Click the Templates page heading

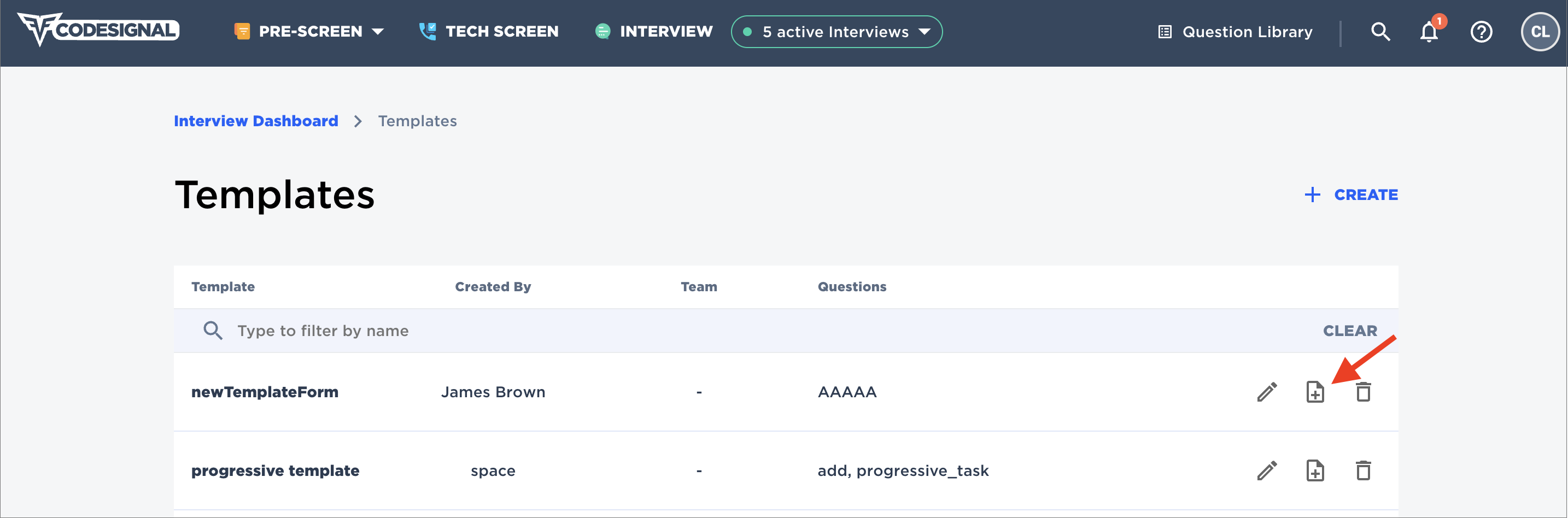tap(274, 195)
